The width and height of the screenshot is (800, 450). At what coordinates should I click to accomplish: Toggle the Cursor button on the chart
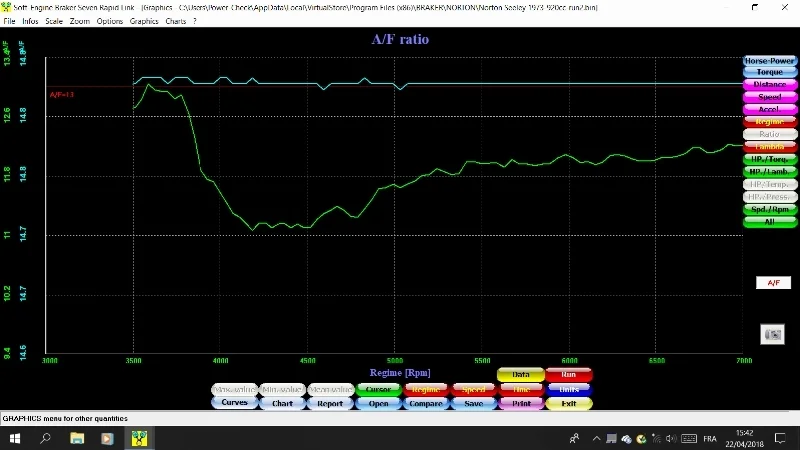tap(378, 389)
